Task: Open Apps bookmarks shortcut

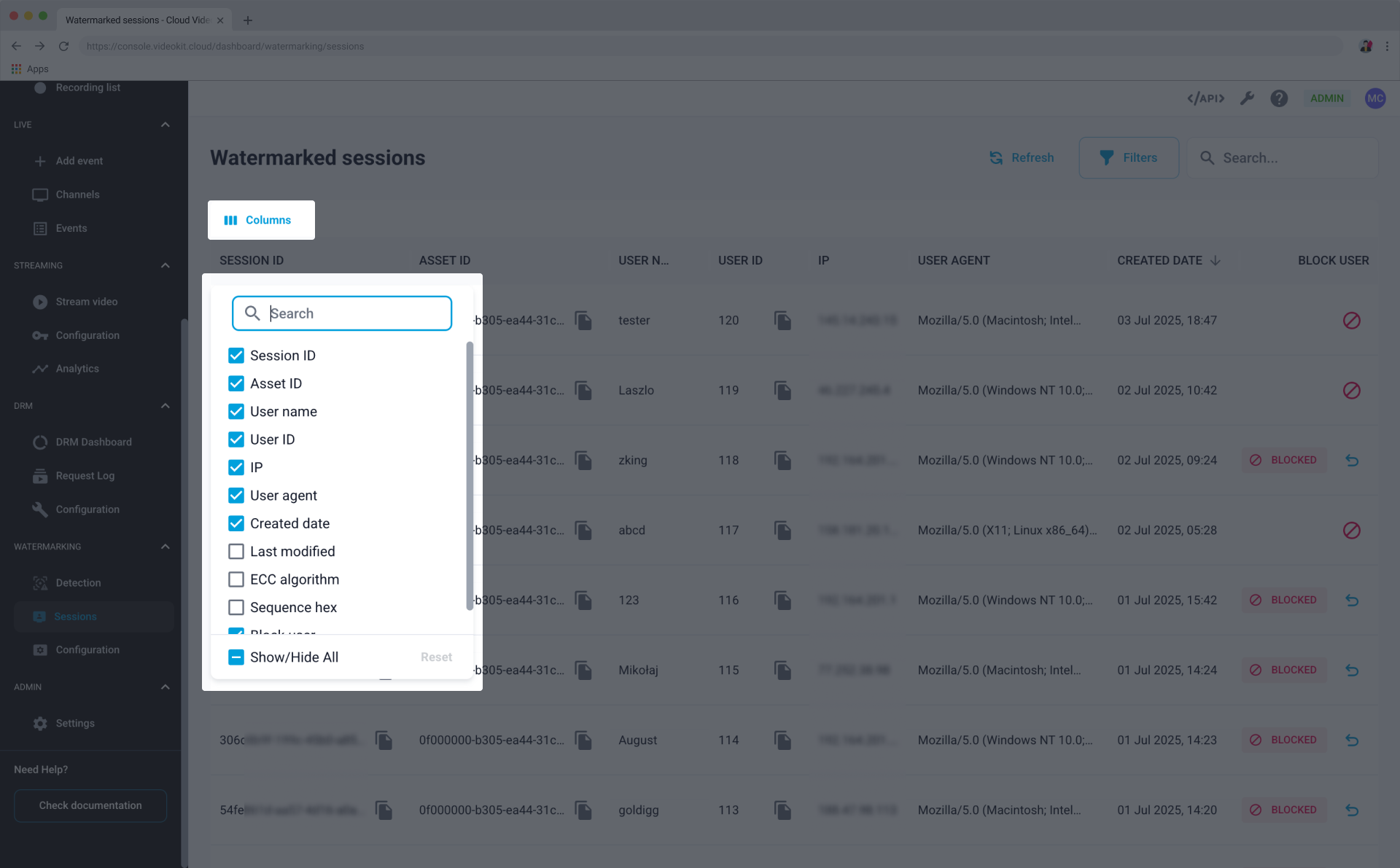Action: coord(30,69)
